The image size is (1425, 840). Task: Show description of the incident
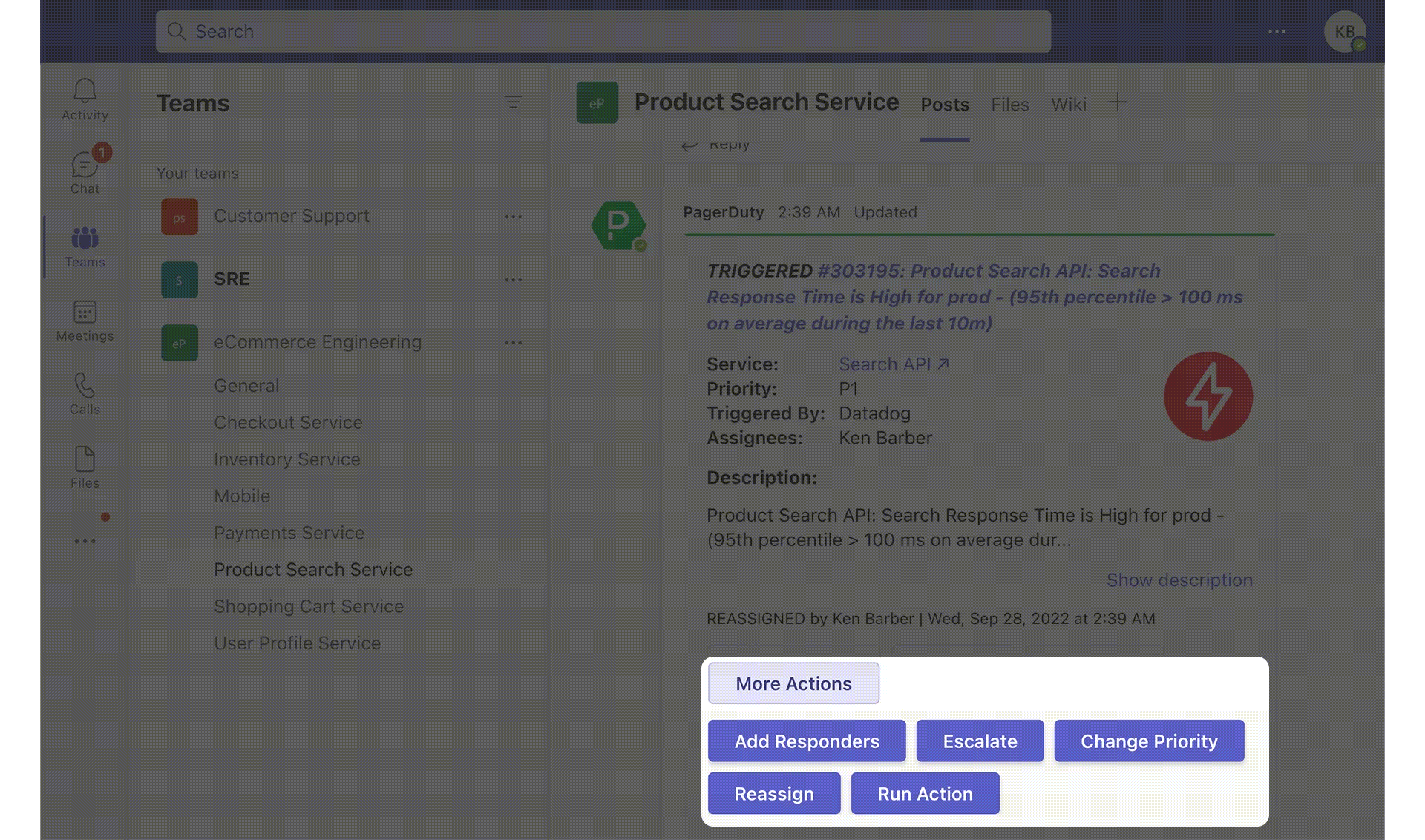(1179, 580)
